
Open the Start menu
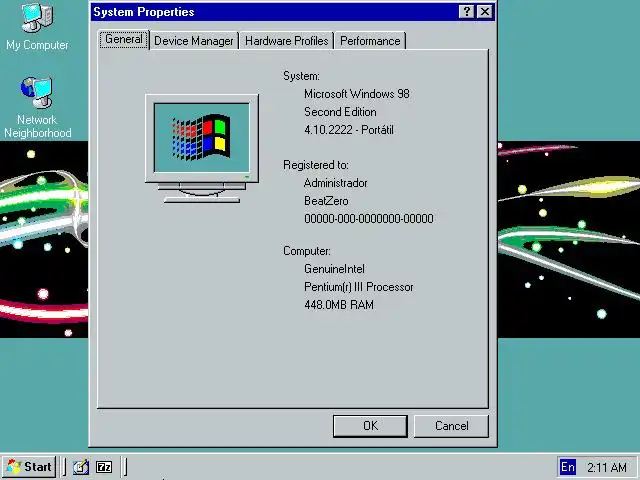click(x=29, y=467)
